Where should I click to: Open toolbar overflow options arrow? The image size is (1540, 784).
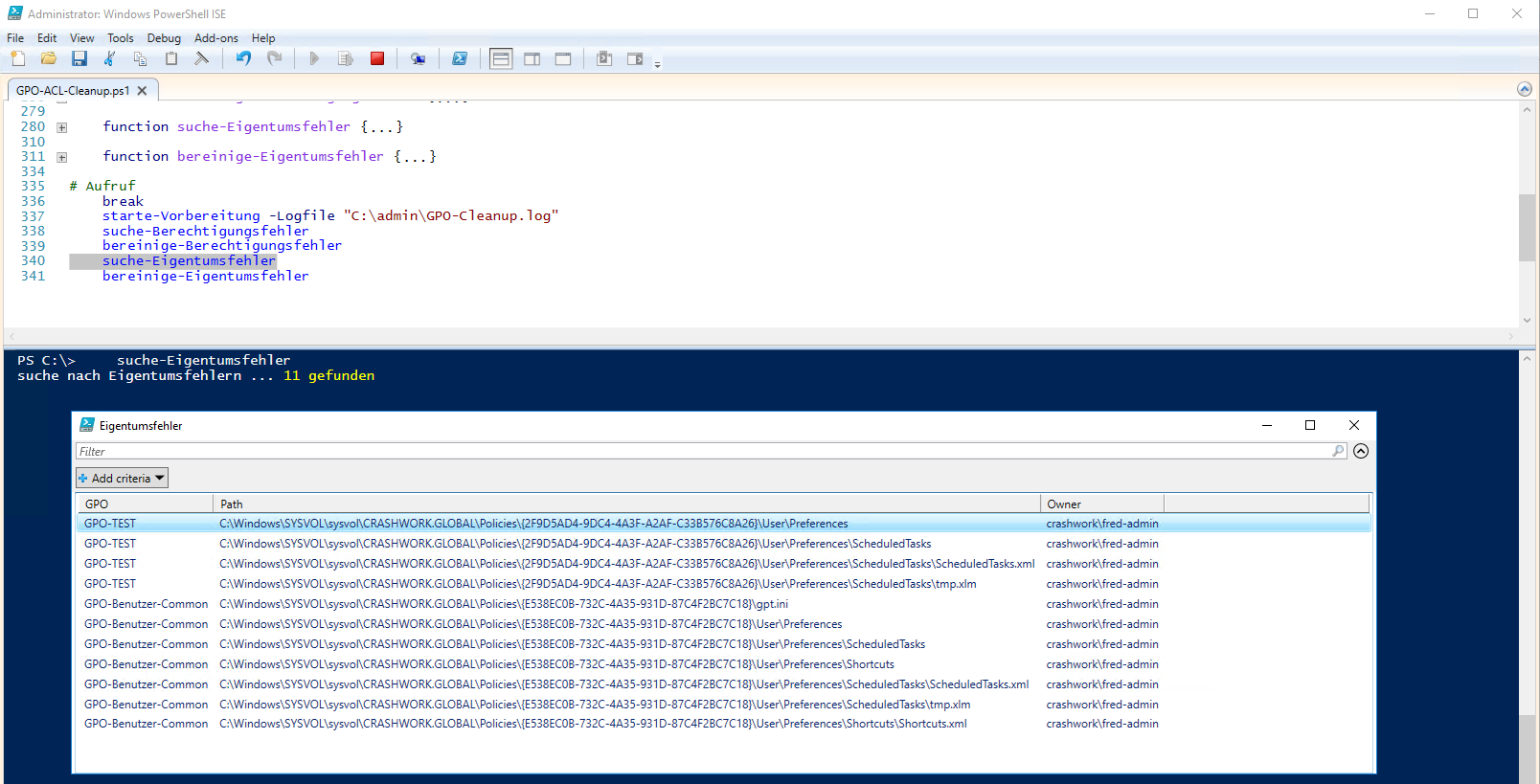(657, 64)
